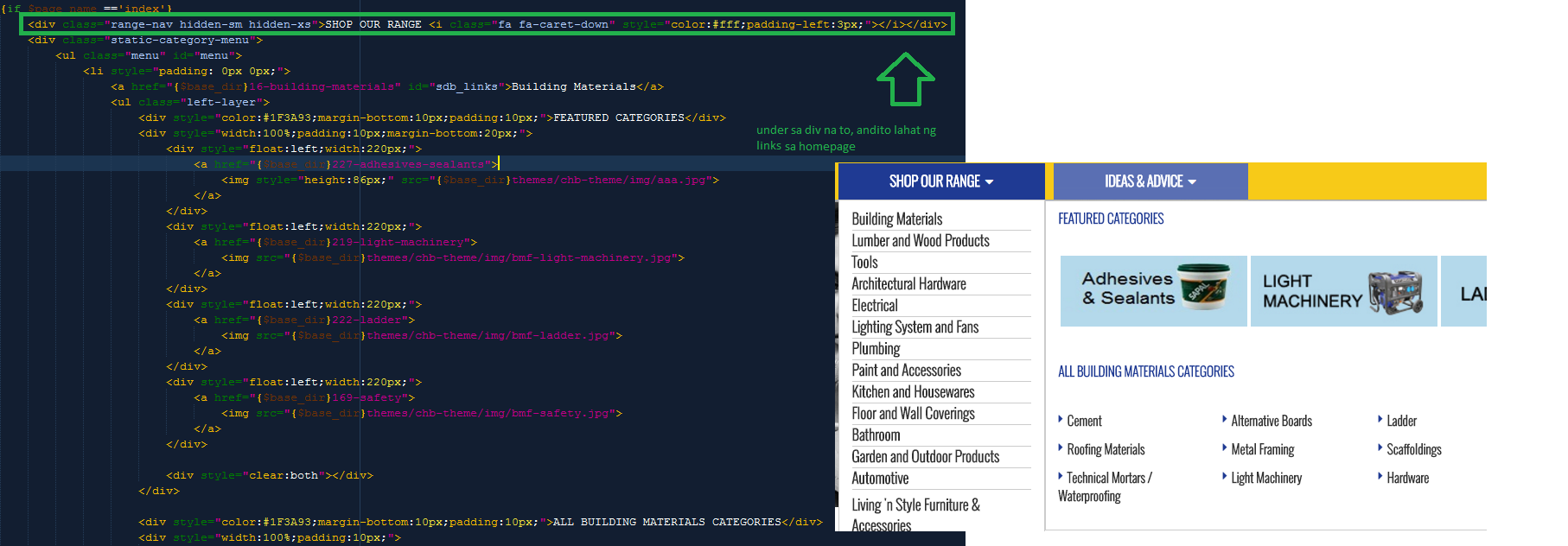Screen dimensions: 1568x546
Task: Open the Bathroom category
Action: [x=876, y=435]
